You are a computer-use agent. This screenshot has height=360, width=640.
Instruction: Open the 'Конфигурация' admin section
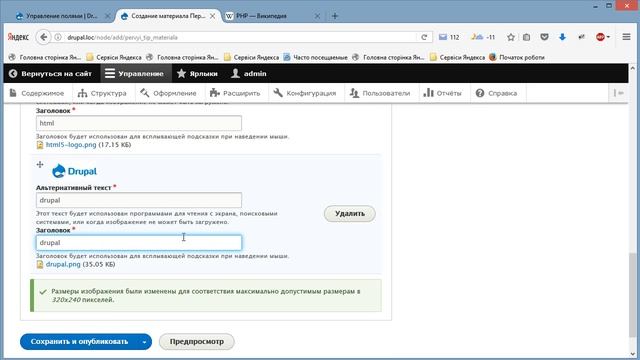coord(305,93)
